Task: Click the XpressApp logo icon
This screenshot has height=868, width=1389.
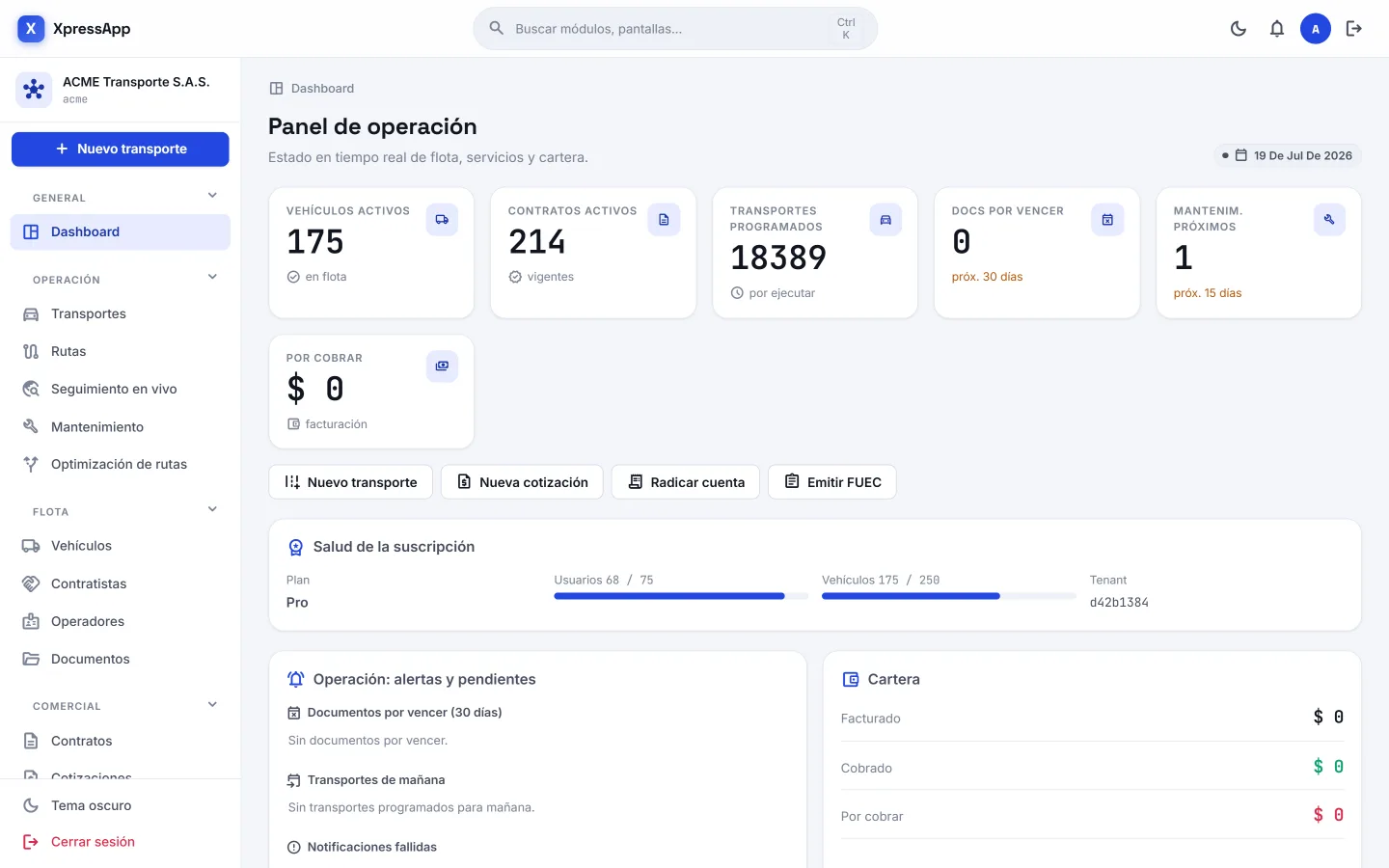Action: (x=31, y=29)
